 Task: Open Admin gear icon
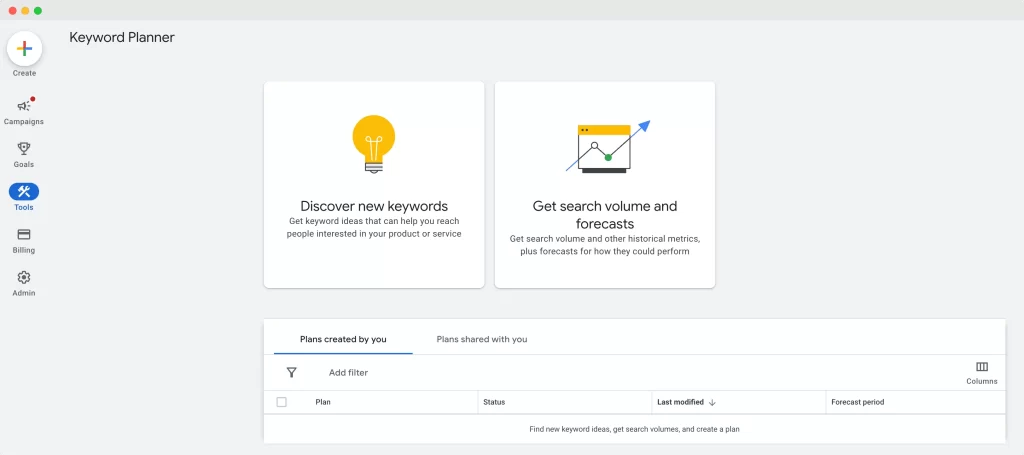24,277
